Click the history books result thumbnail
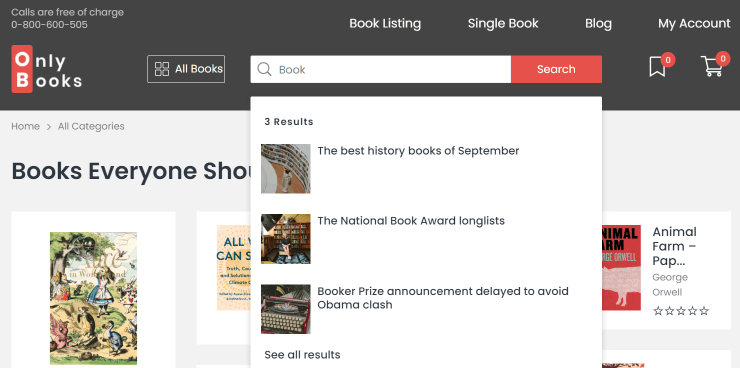This screenshot has width=740, height=368. (286, 168)
